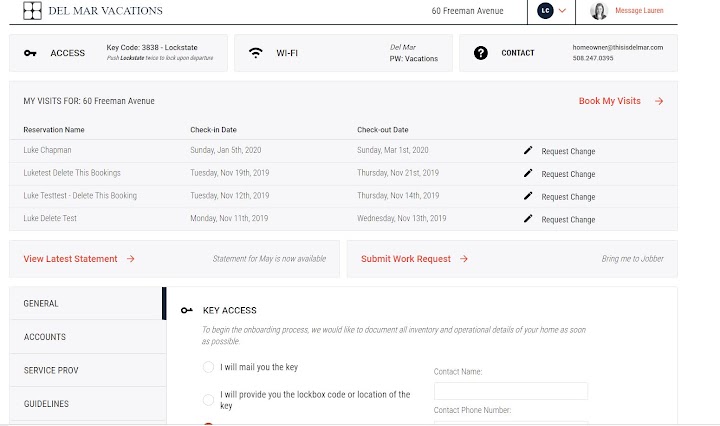Click Lauren's profile photo thumbnail
This screenshot has height=426, width=720.
click(x=599, y=11)
